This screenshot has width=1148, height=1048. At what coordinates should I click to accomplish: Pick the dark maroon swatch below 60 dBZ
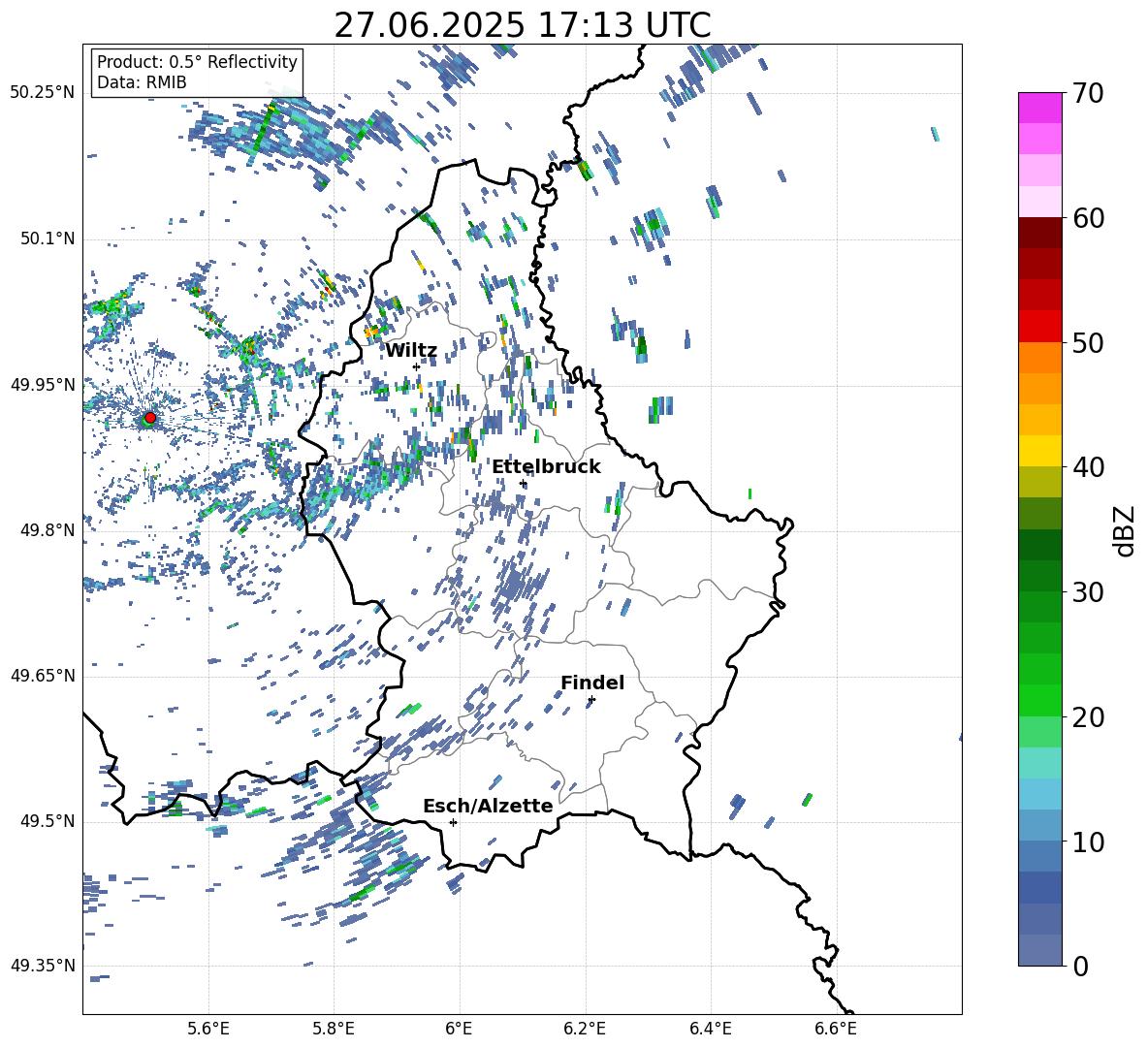click(x=1040, y=233)
